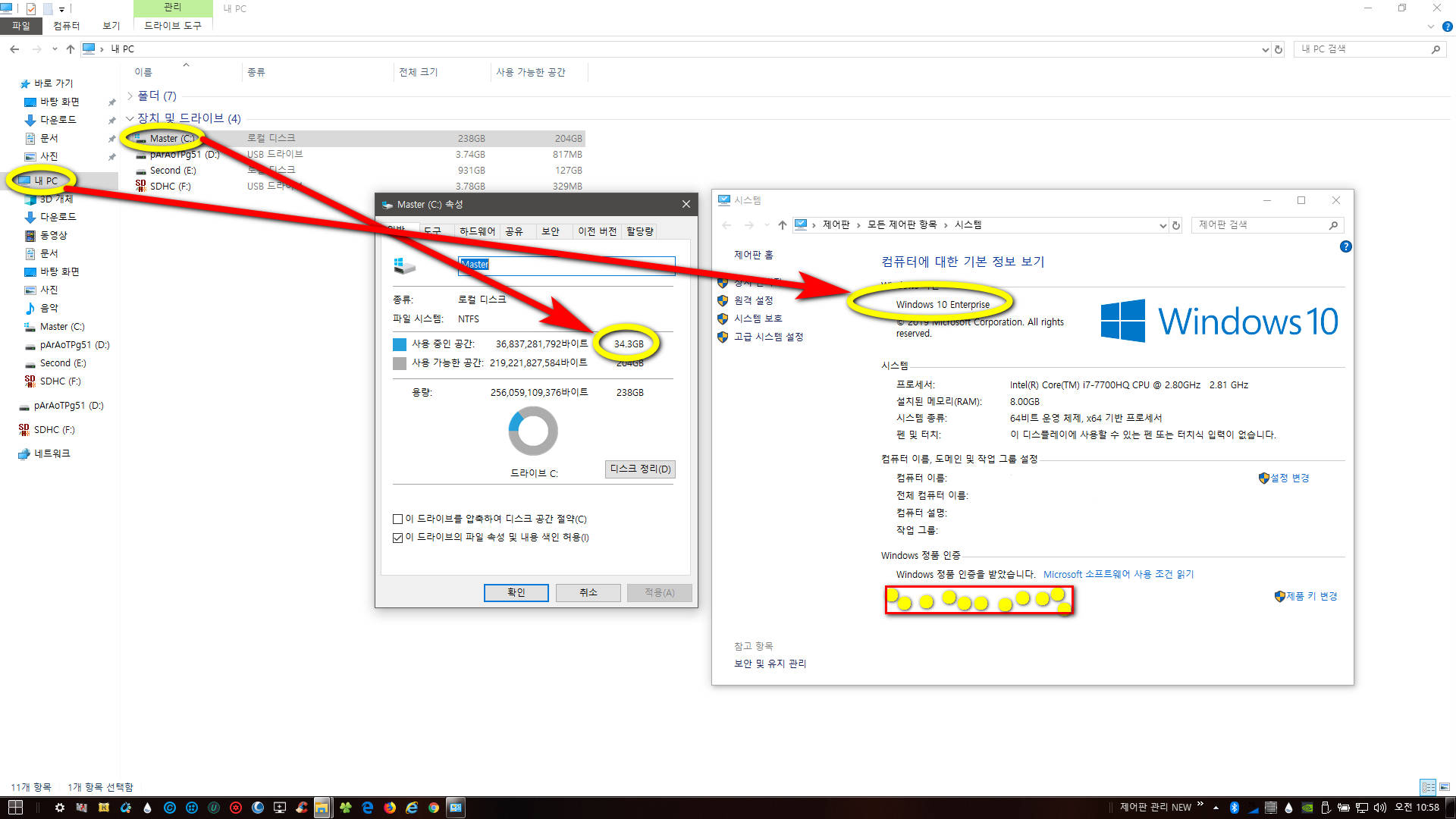The height and width of the screenshot is (819, 1456).
Task: Expand the Explorer ribbon chevron
Action: (x=1431, y=26)
